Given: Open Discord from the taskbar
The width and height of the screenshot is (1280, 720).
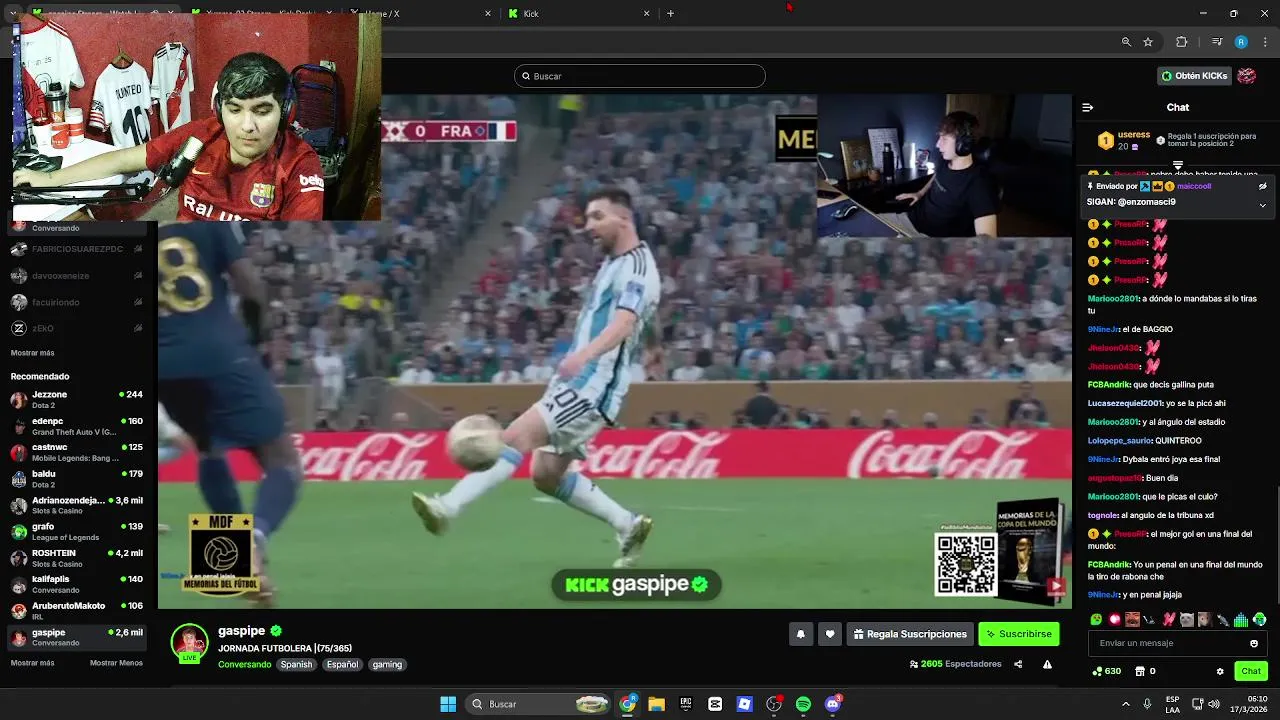Looking at the screenshot, I should pos(833,704).
